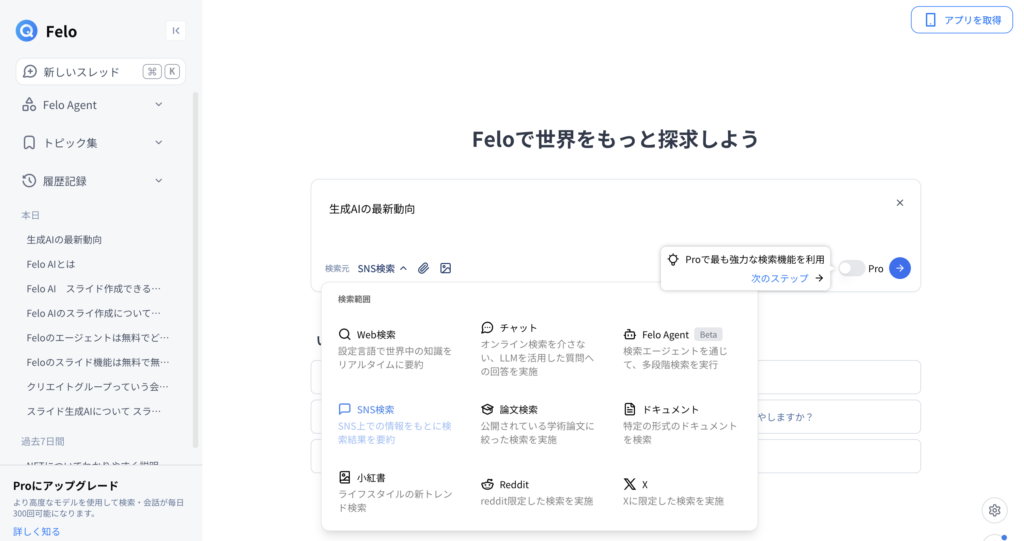Open history item スライド生成AIについて
The image size is (1024, 541).
point(93,411)
